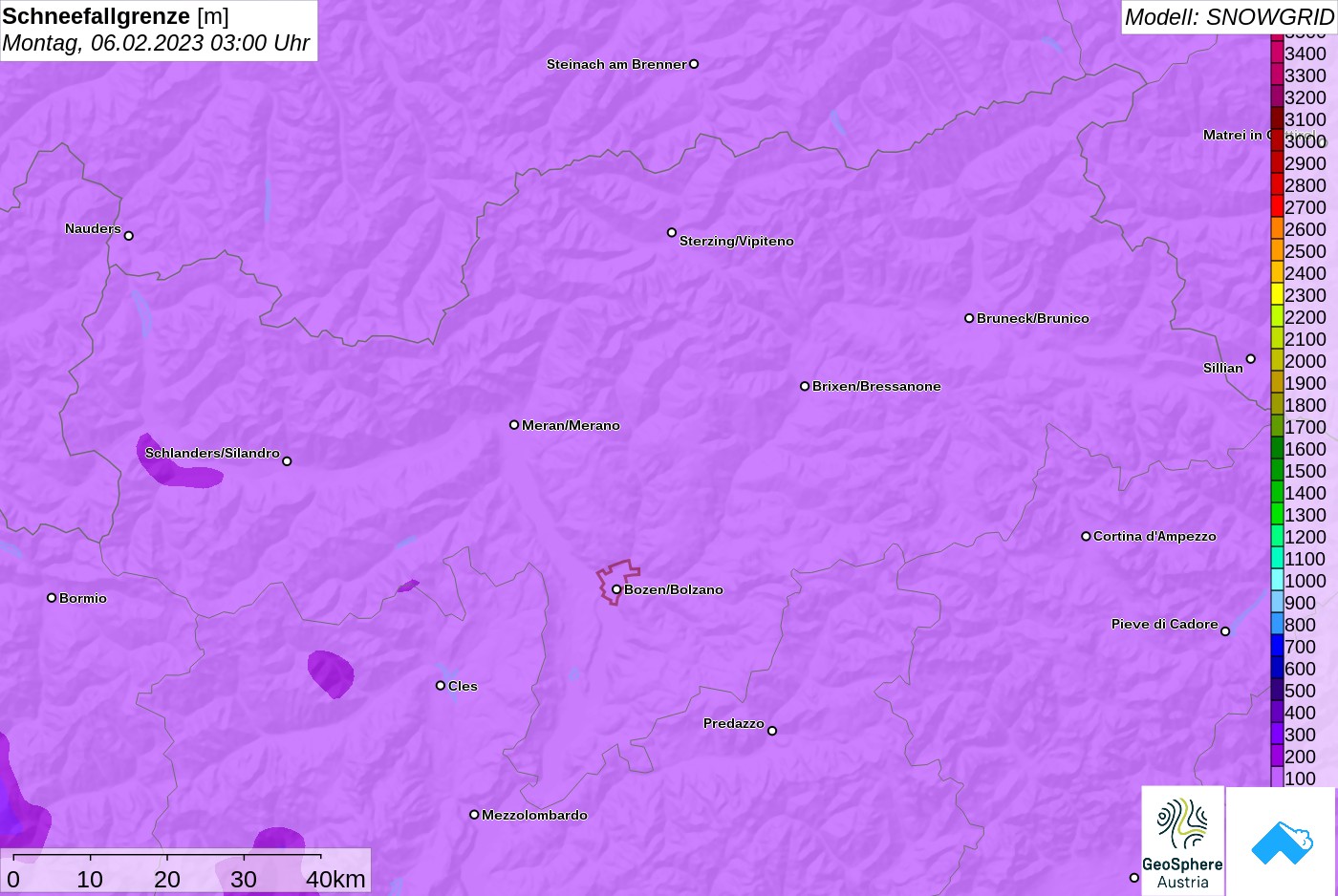The image size is (1338, 896).
Task: Click the 1000 m cyan legend swatch
Action: (x=1277, y=579)
